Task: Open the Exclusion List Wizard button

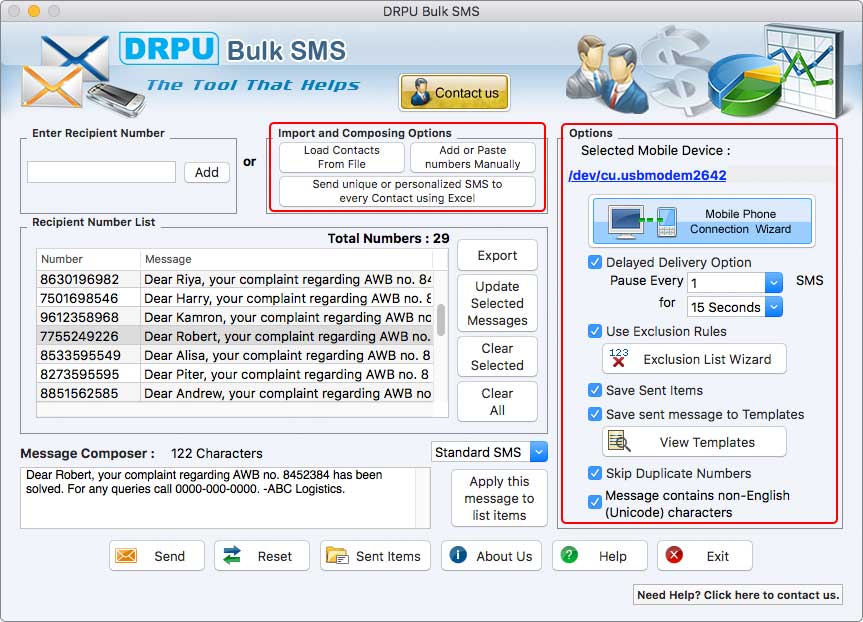Action: pos(695,359)
